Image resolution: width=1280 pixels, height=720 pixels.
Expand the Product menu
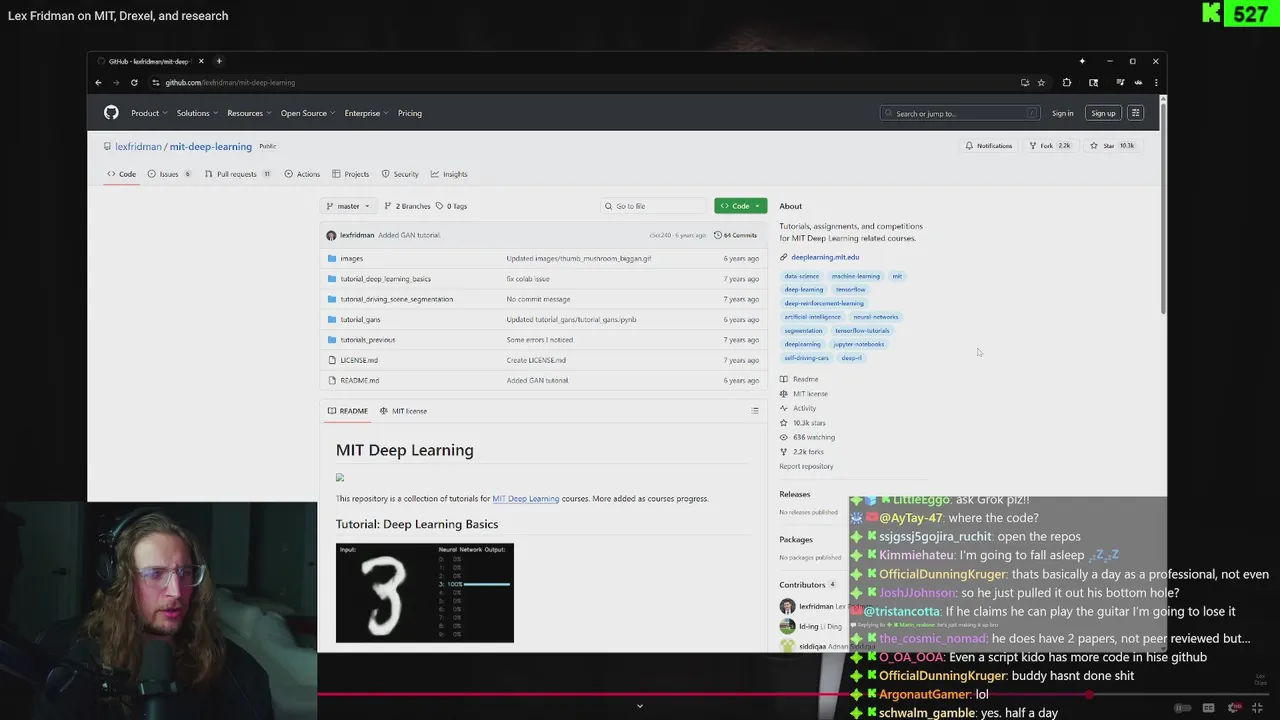point(149,113)
